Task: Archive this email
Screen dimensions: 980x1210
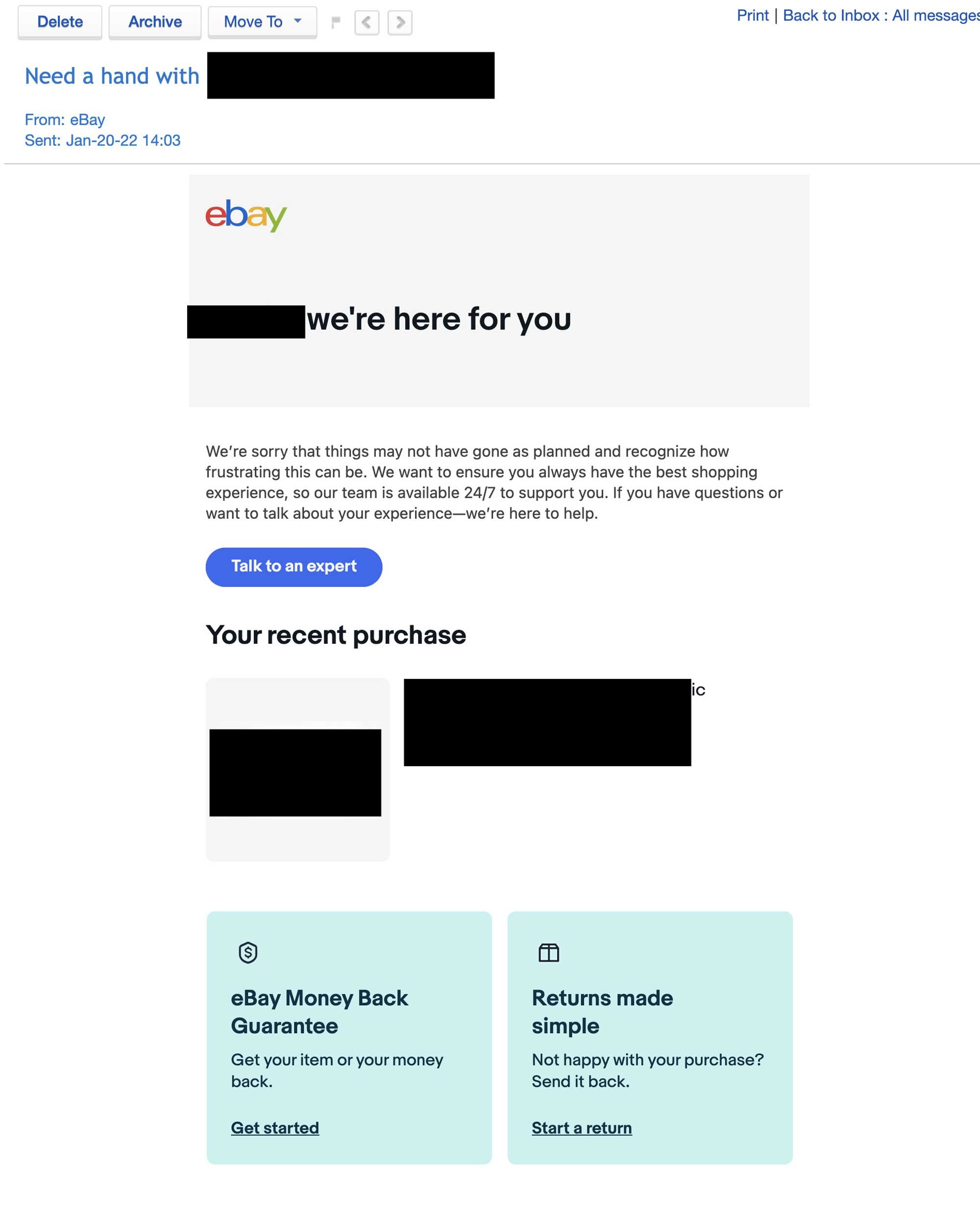Action: [x=155, y=22]
